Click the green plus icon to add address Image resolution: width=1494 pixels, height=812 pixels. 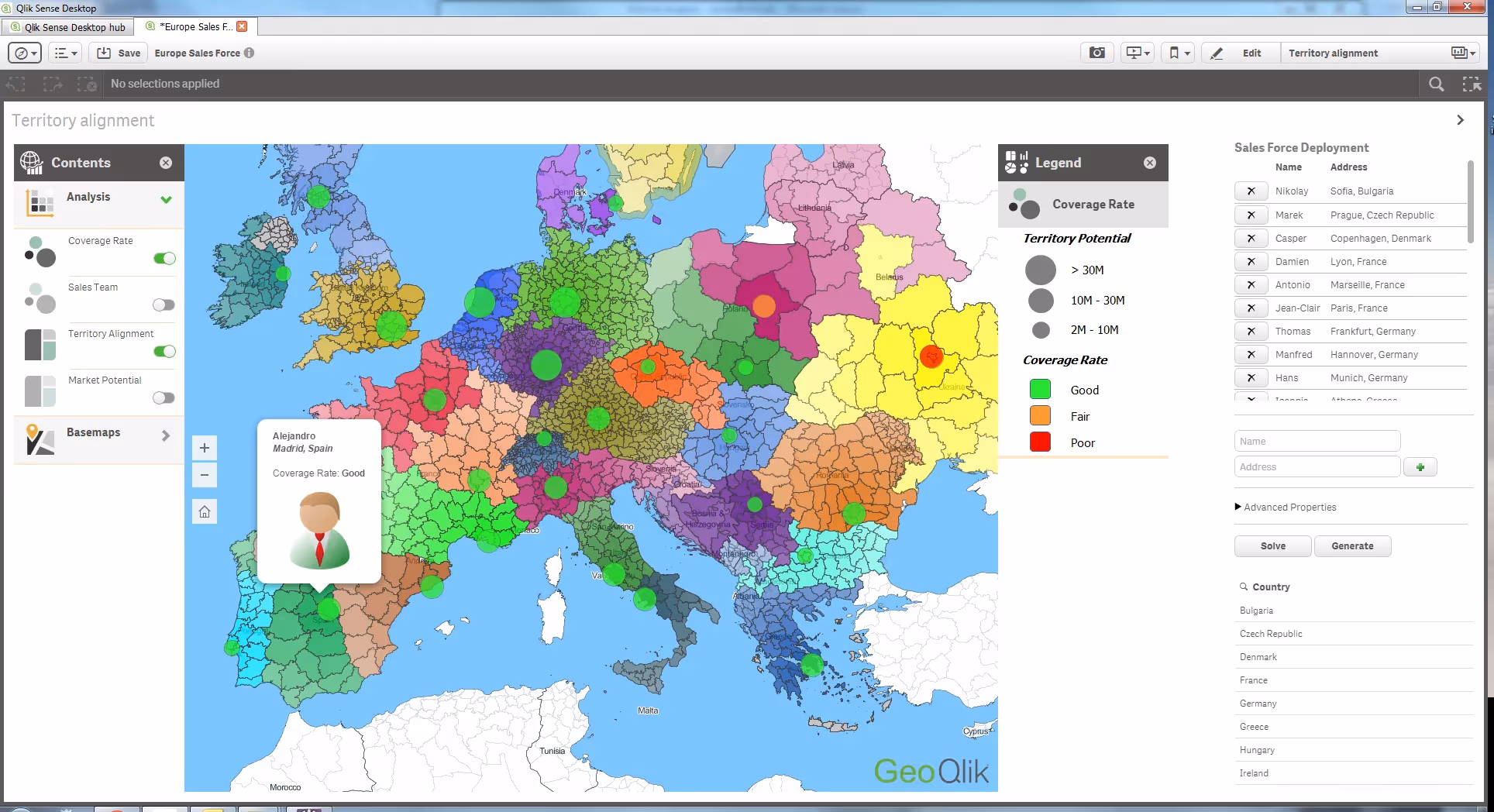click(1420, 466)
